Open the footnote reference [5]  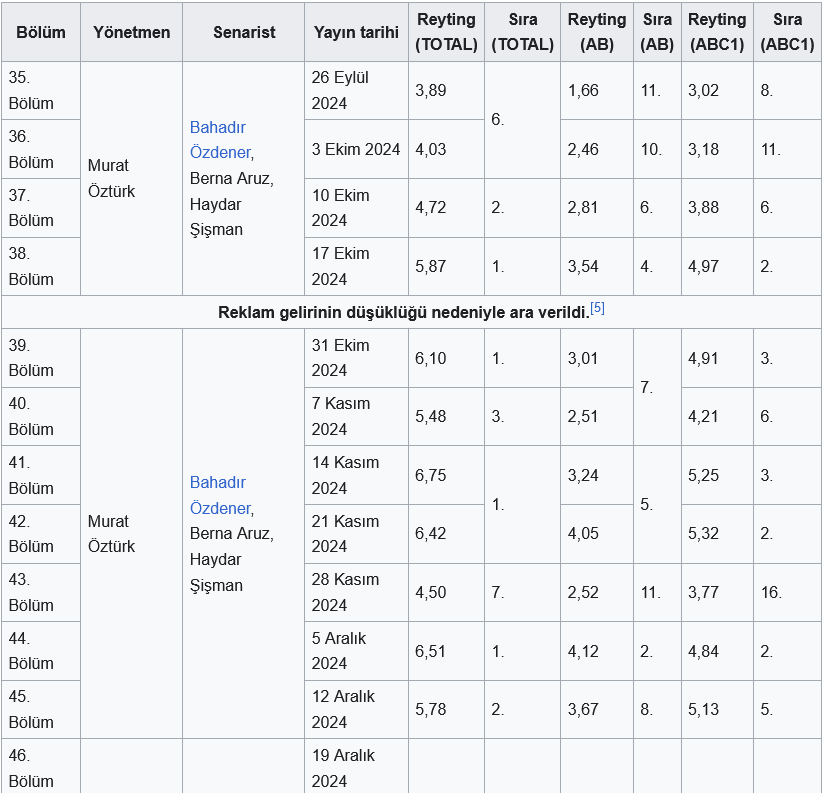597,308
